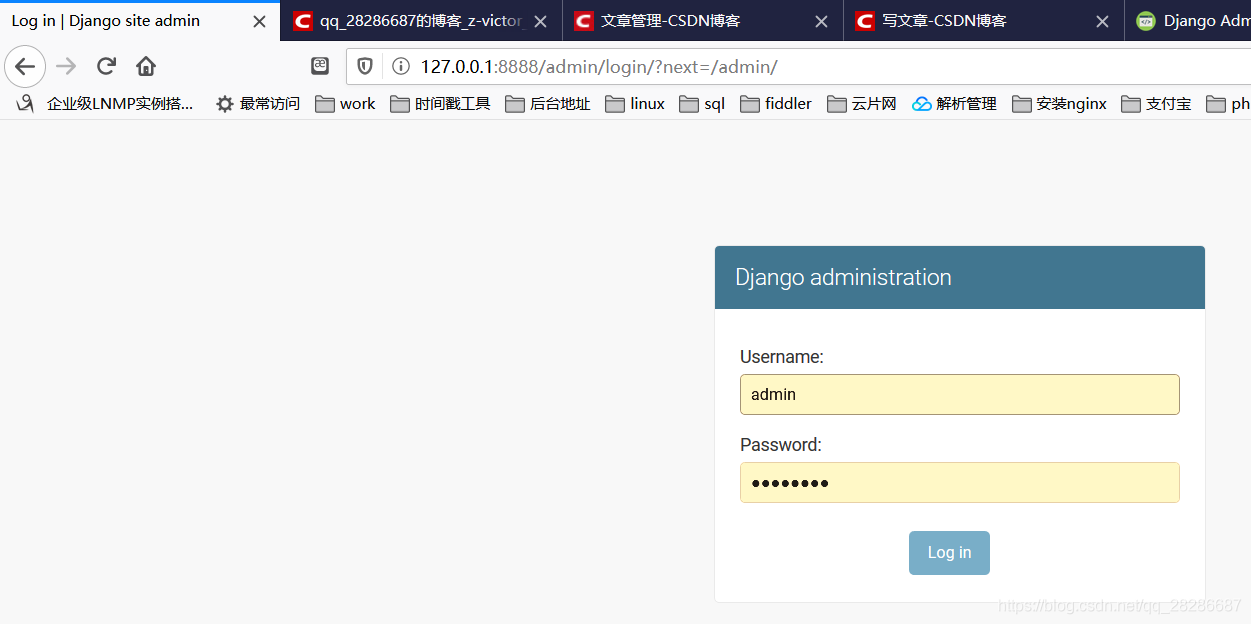
Task: Click the address bar URL 127.0.0.1:8888/admin/login
Action: click(x=599, y=67)
